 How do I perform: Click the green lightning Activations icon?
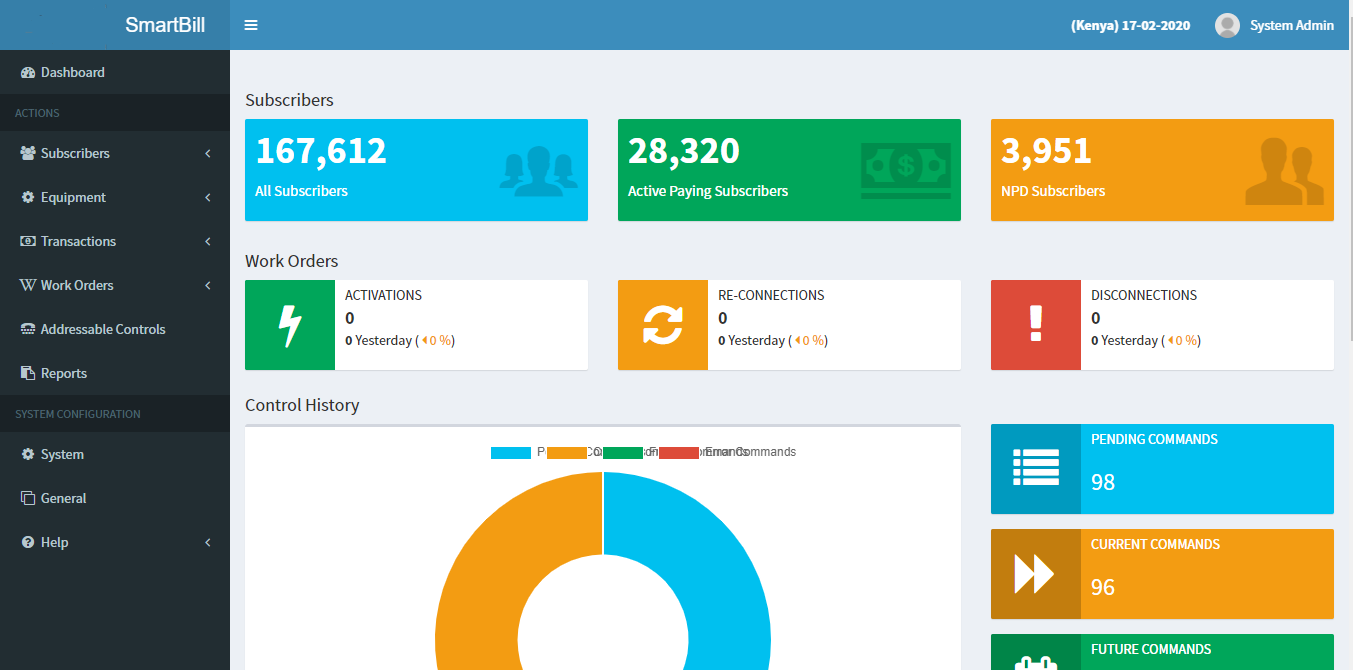290,325
